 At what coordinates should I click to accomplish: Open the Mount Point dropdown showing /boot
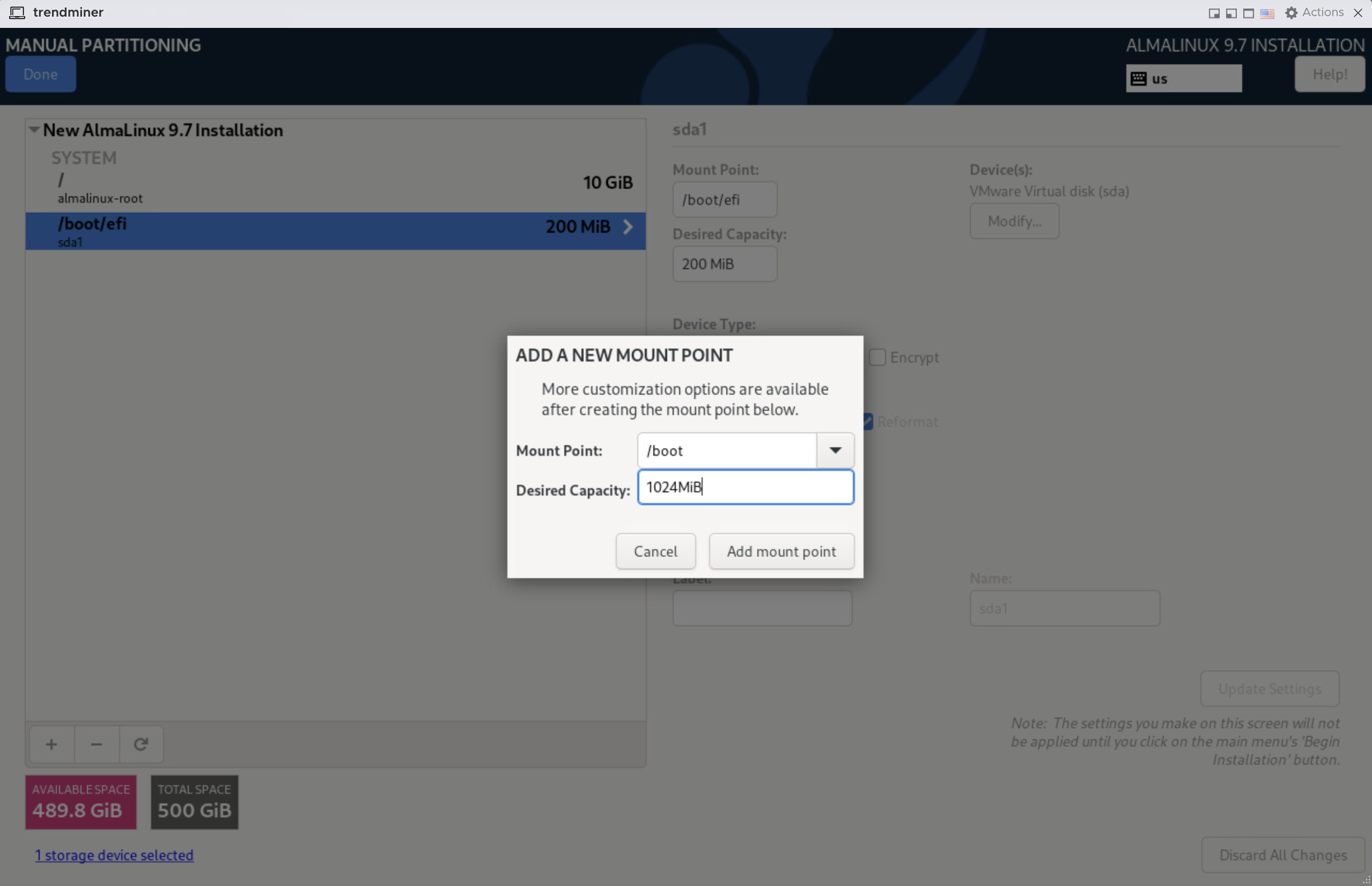(835, 450)
